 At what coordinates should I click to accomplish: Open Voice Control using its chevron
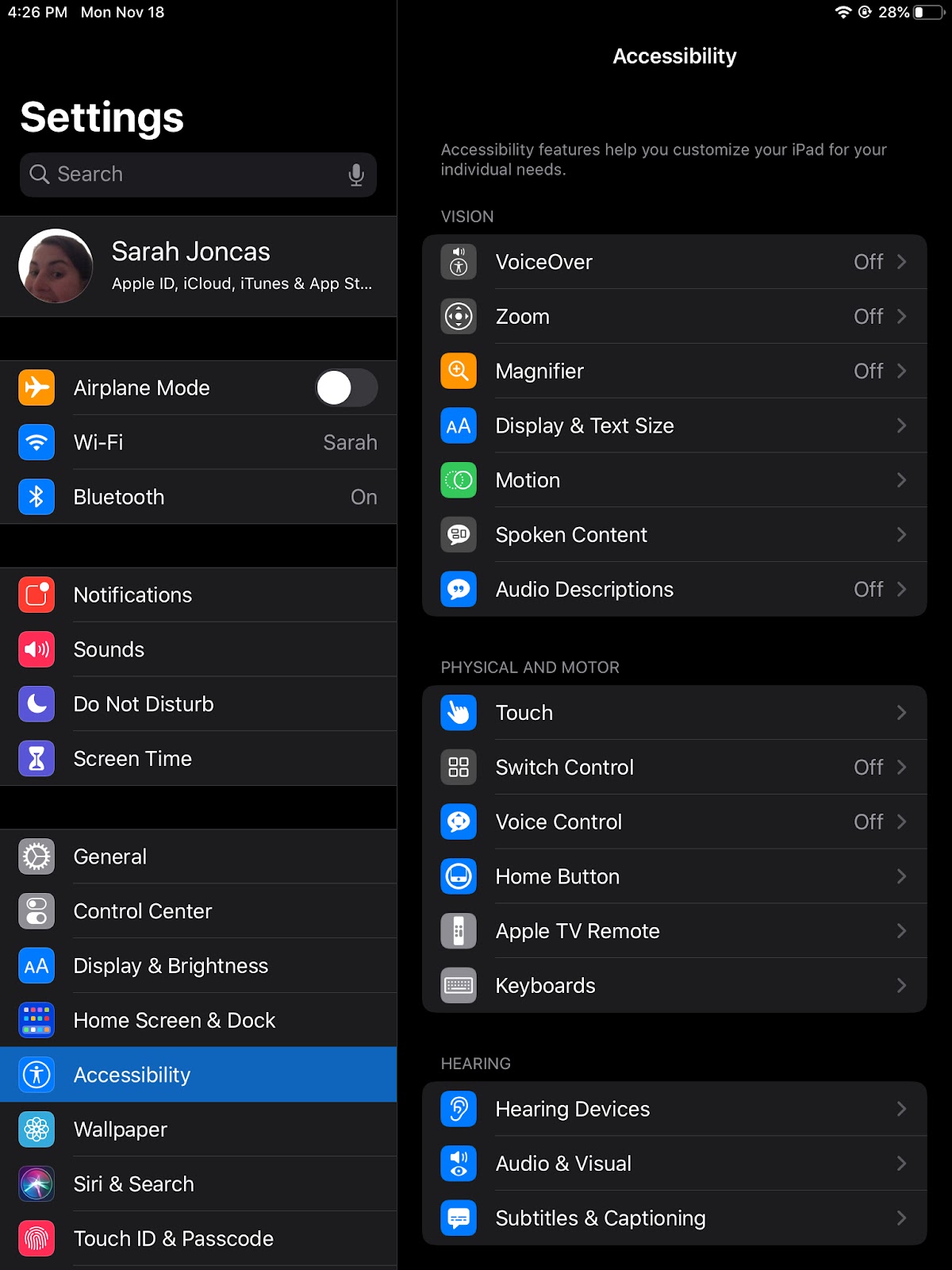click(901, 822)
